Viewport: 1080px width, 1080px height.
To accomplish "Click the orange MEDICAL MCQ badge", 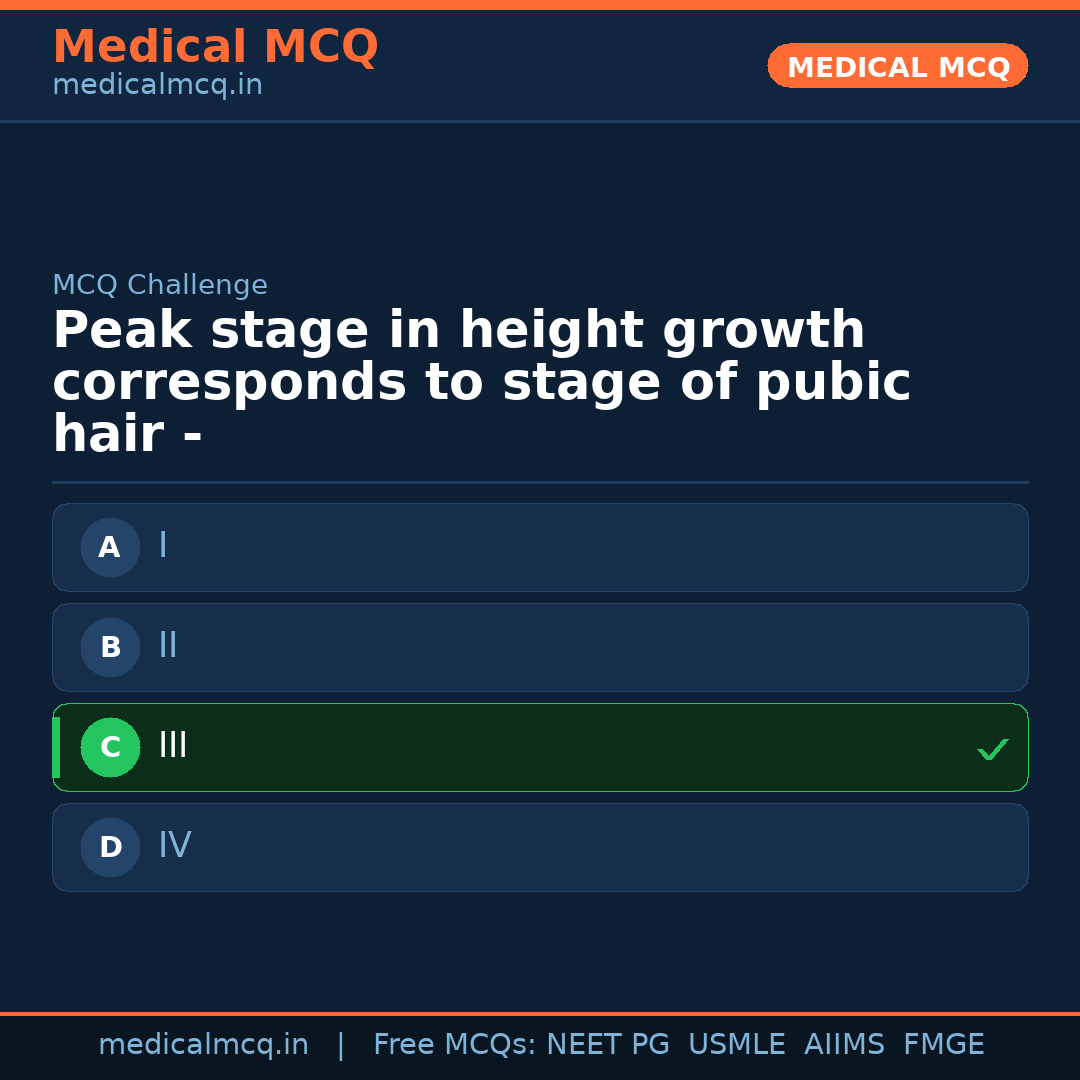I will click(897, 66).
